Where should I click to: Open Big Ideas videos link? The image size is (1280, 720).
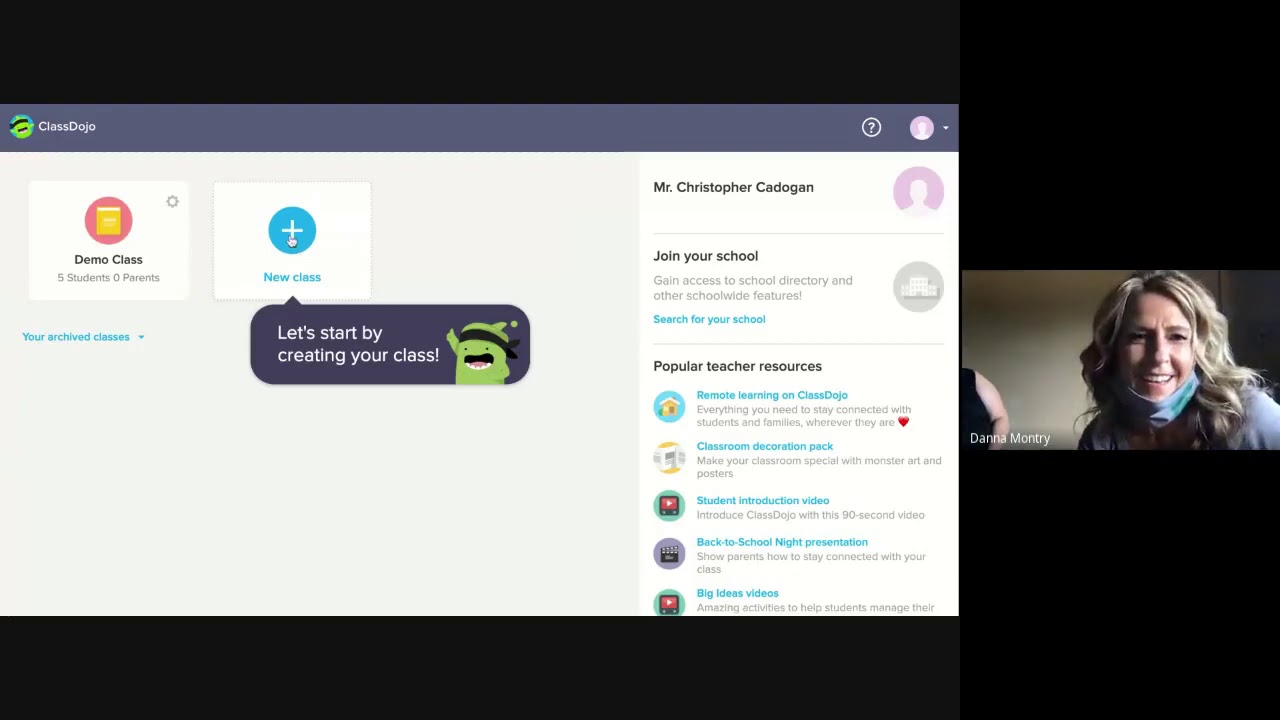(737, 593)
